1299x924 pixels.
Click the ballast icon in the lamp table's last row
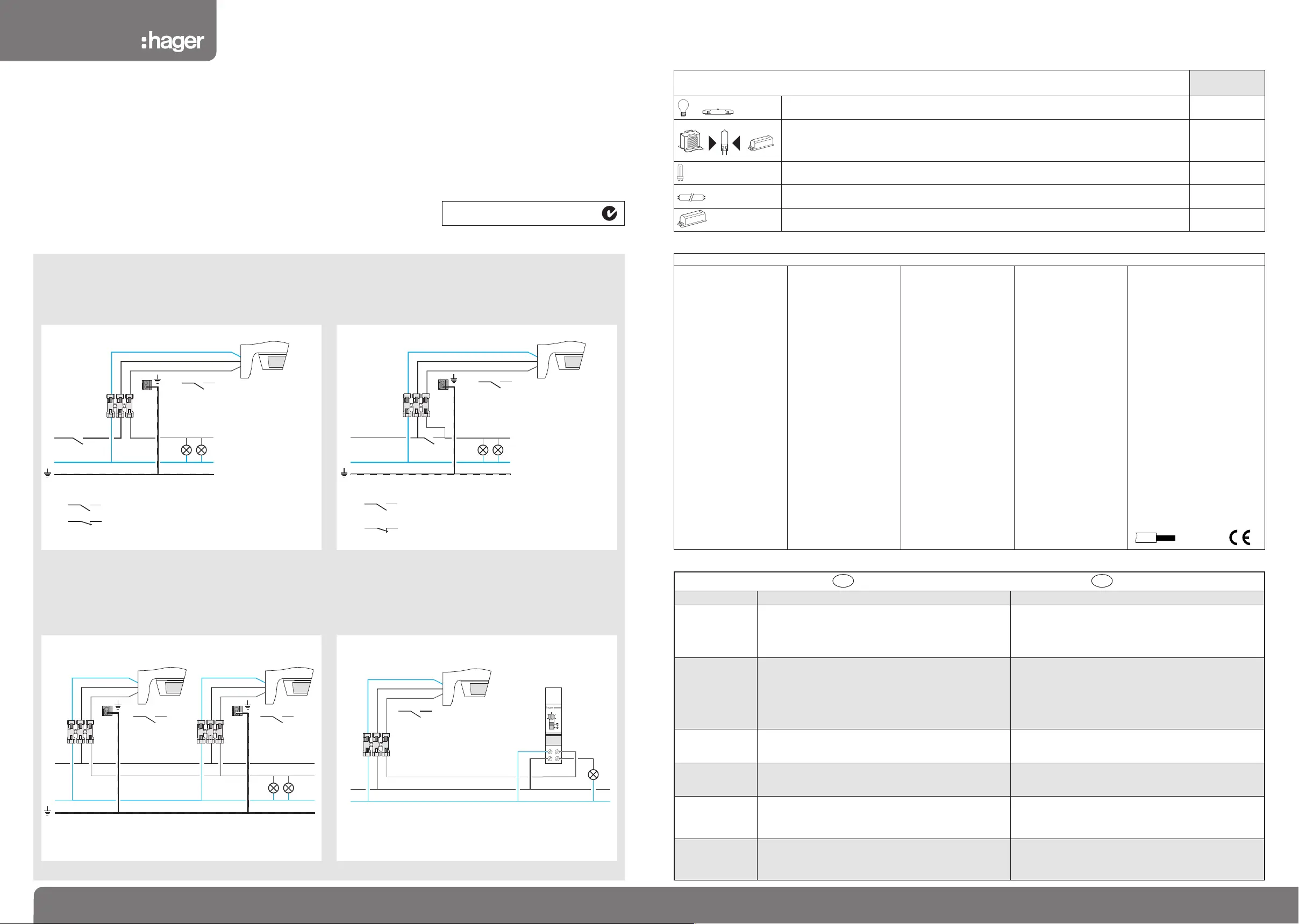pos(691,219)
